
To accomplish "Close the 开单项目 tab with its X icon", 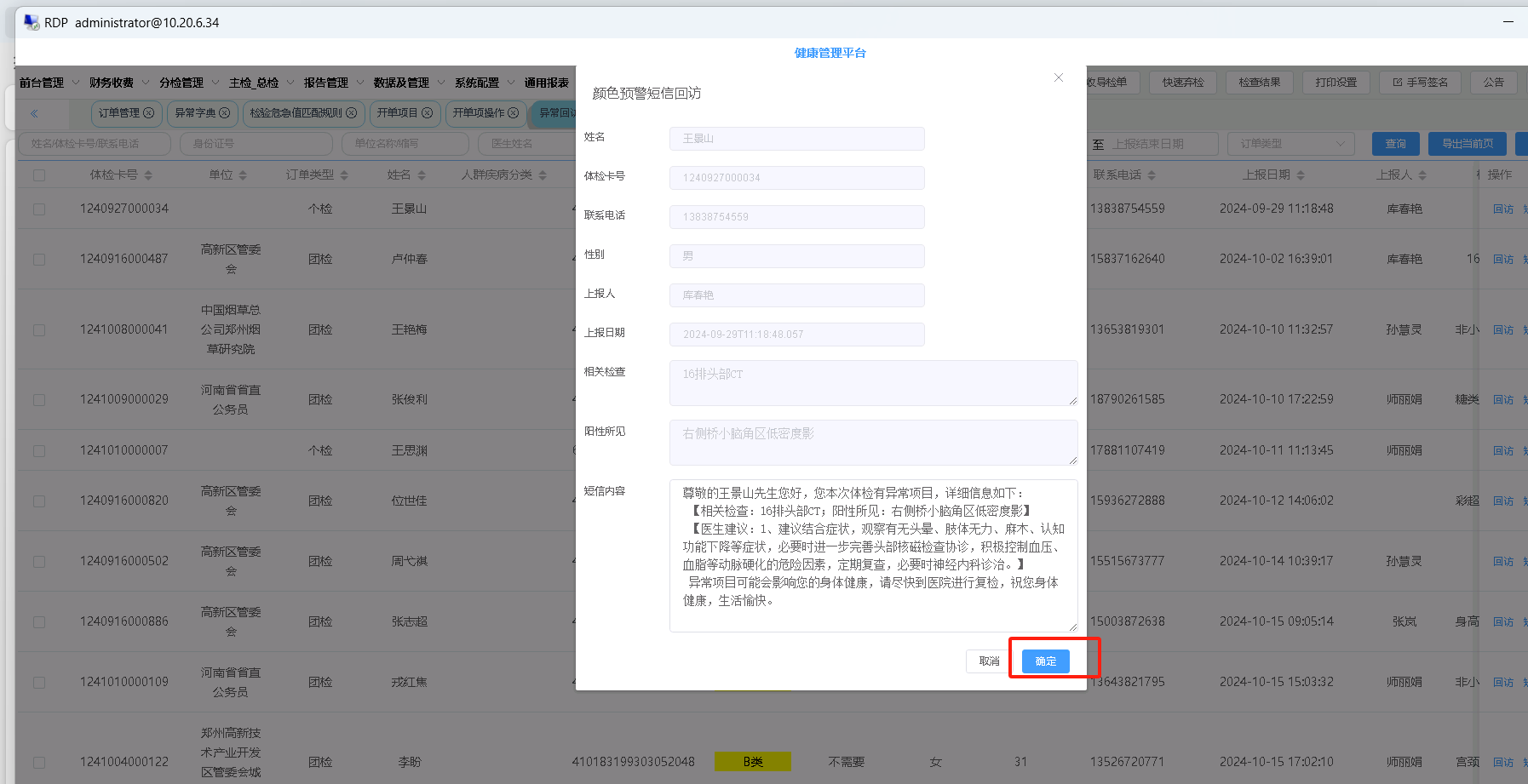I will 427,112.
